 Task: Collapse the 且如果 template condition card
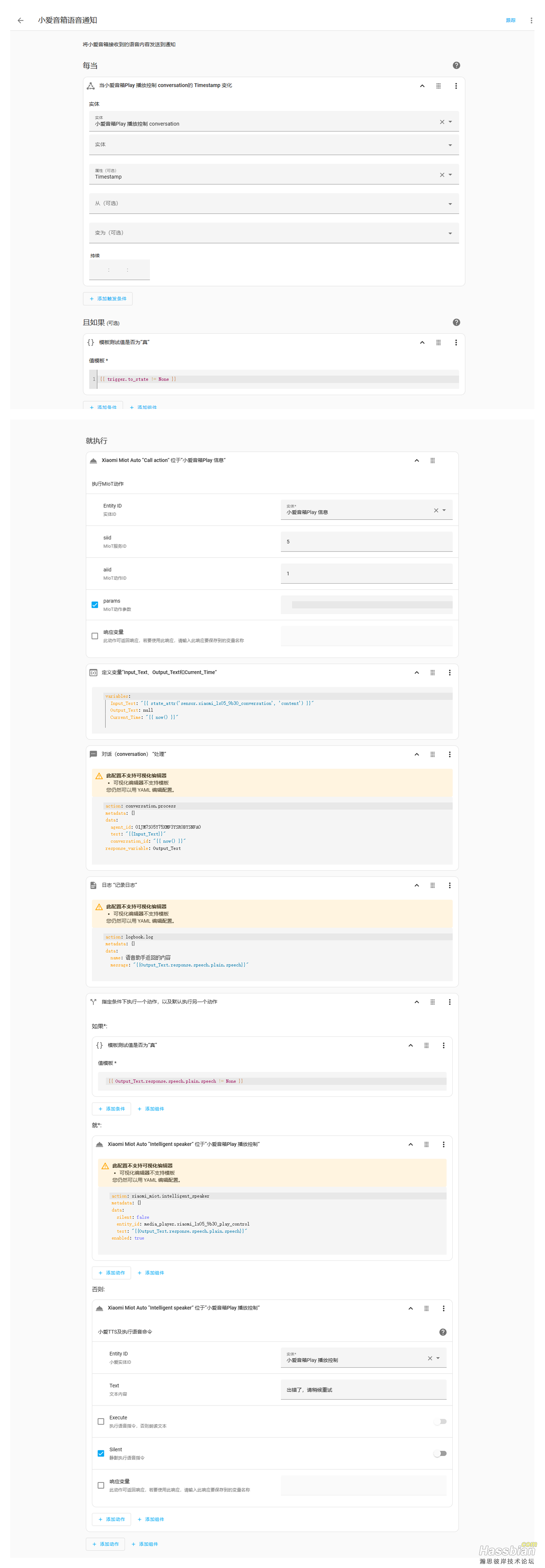pyautogui.click(x=421, y=342)
